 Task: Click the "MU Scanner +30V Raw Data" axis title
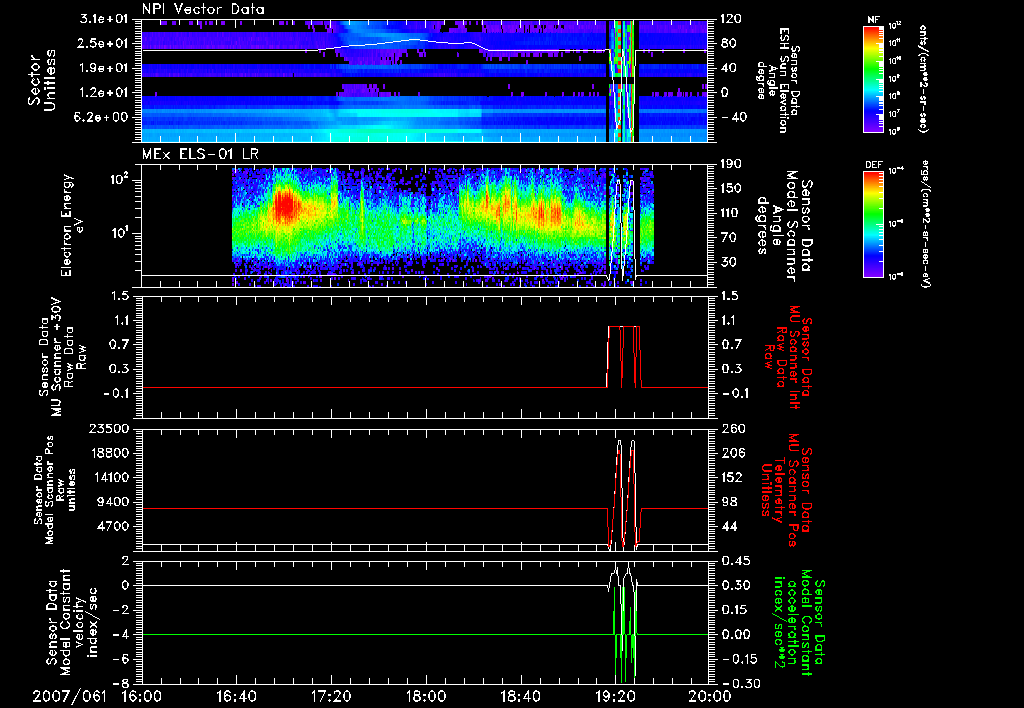(62, 357)
